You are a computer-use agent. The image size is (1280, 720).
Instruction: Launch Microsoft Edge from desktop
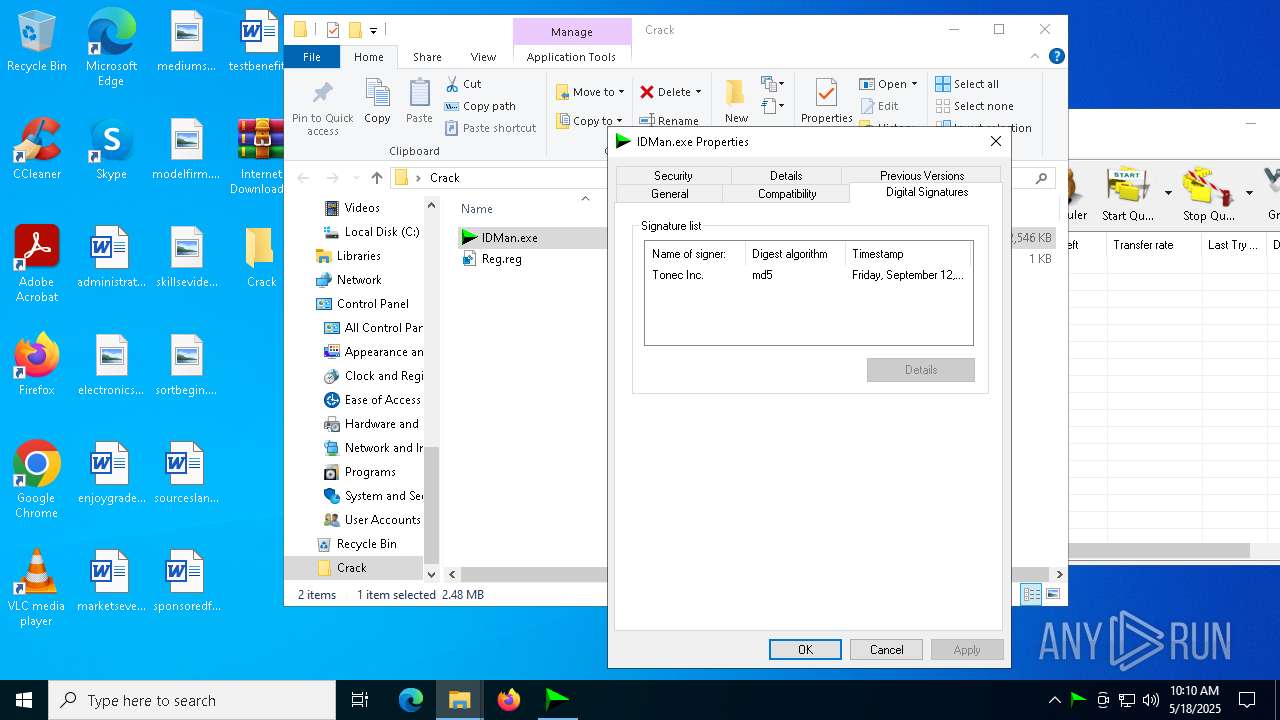coord(111,48)
